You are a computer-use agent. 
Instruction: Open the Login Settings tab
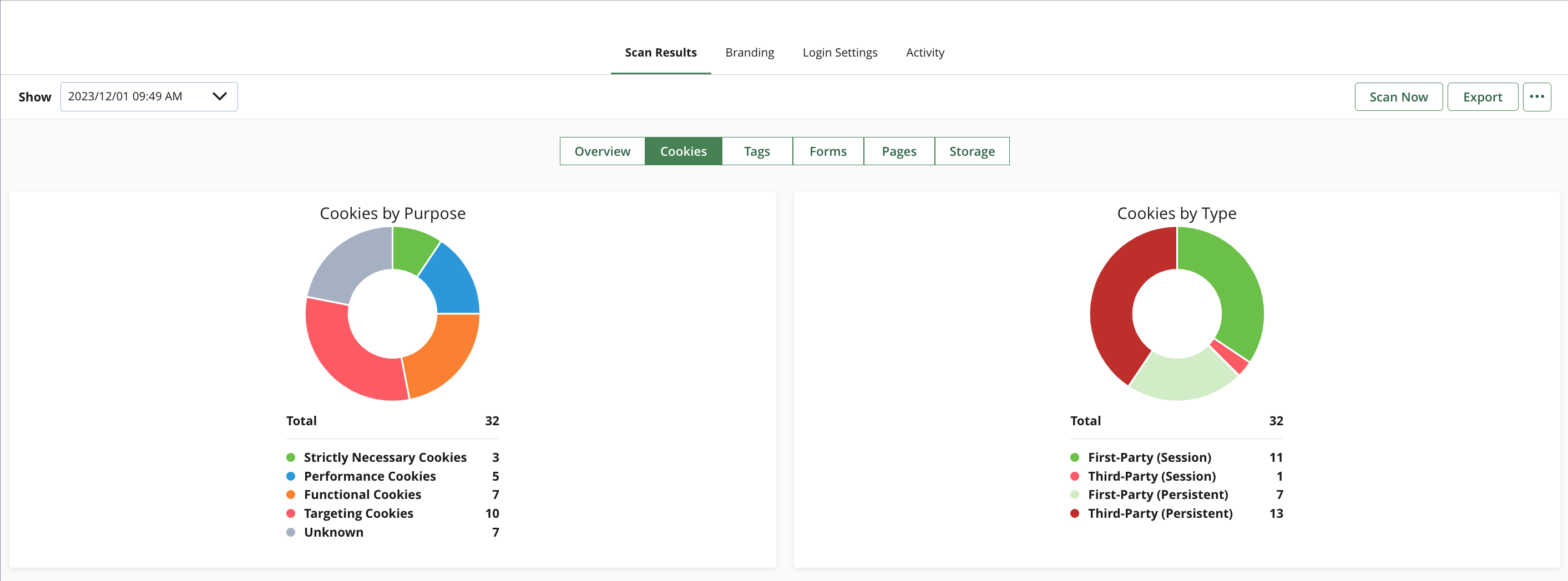(x=839, y=52)
